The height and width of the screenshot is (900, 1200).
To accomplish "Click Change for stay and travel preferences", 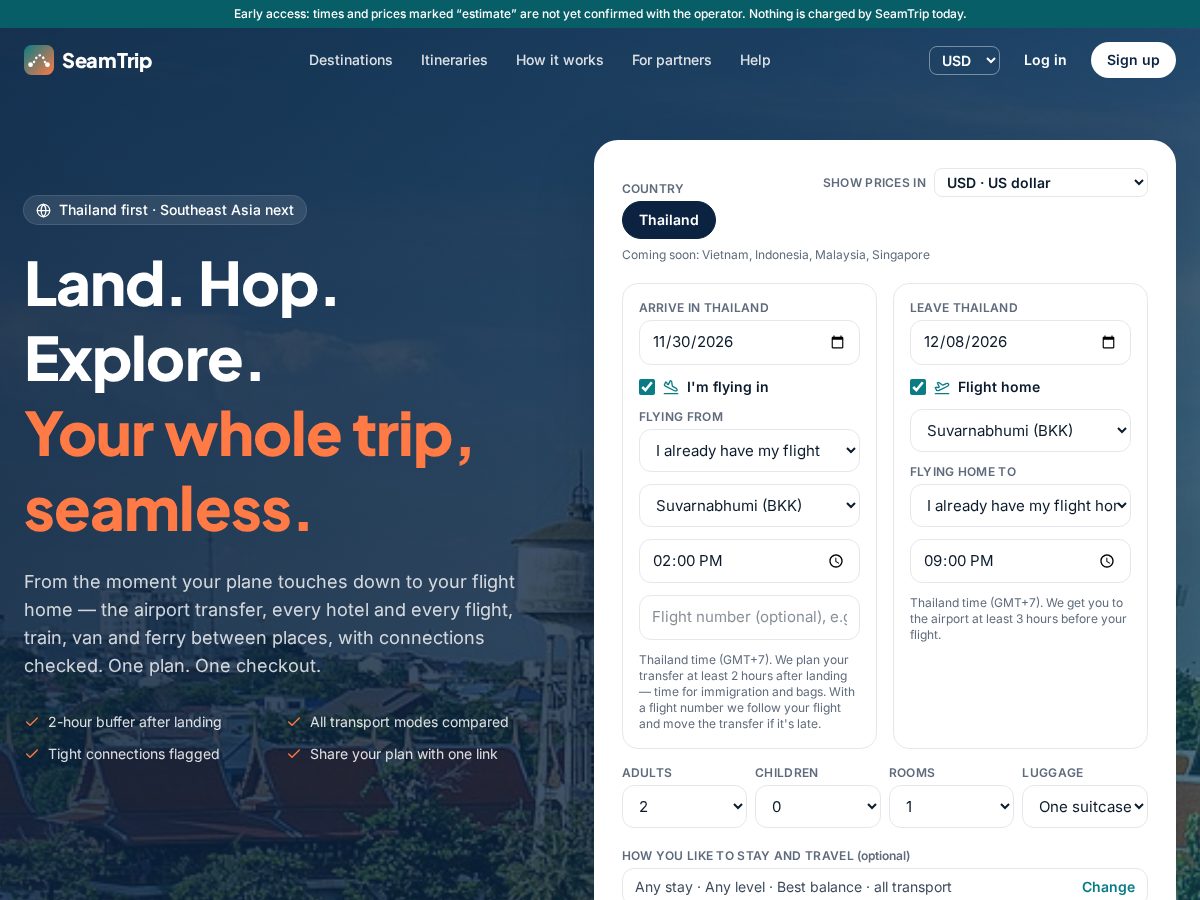I will point(1108,887).
